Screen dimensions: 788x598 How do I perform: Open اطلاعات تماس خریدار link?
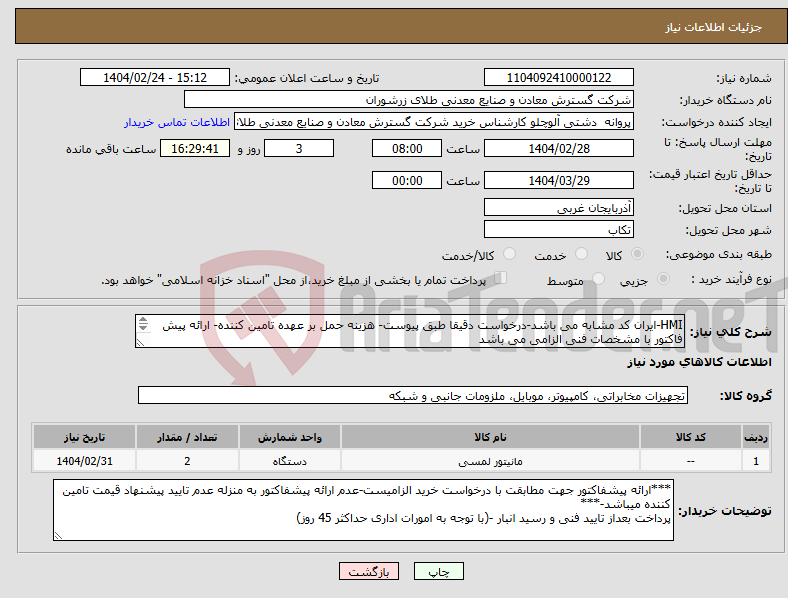(x=177, y=122)
